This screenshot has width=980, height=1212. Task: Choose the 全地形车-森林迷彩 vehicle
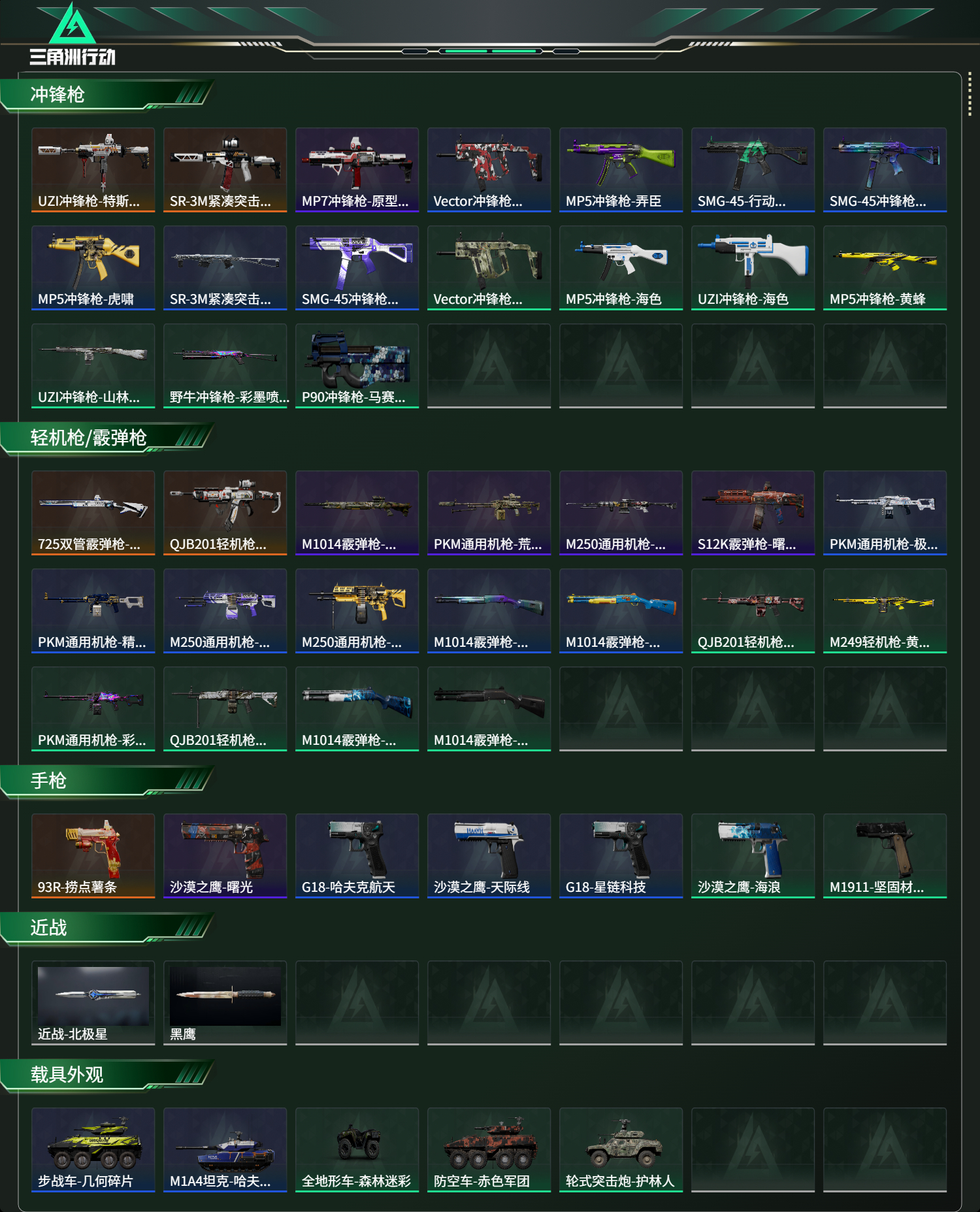(x=357, y=1150)
